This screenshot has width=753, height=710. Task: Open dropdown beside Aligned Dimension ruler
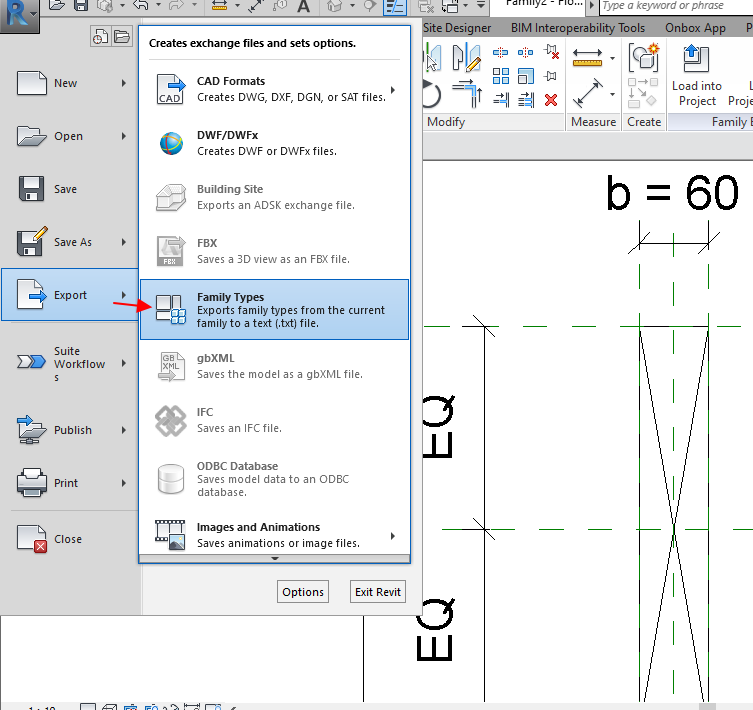point(612,58)
